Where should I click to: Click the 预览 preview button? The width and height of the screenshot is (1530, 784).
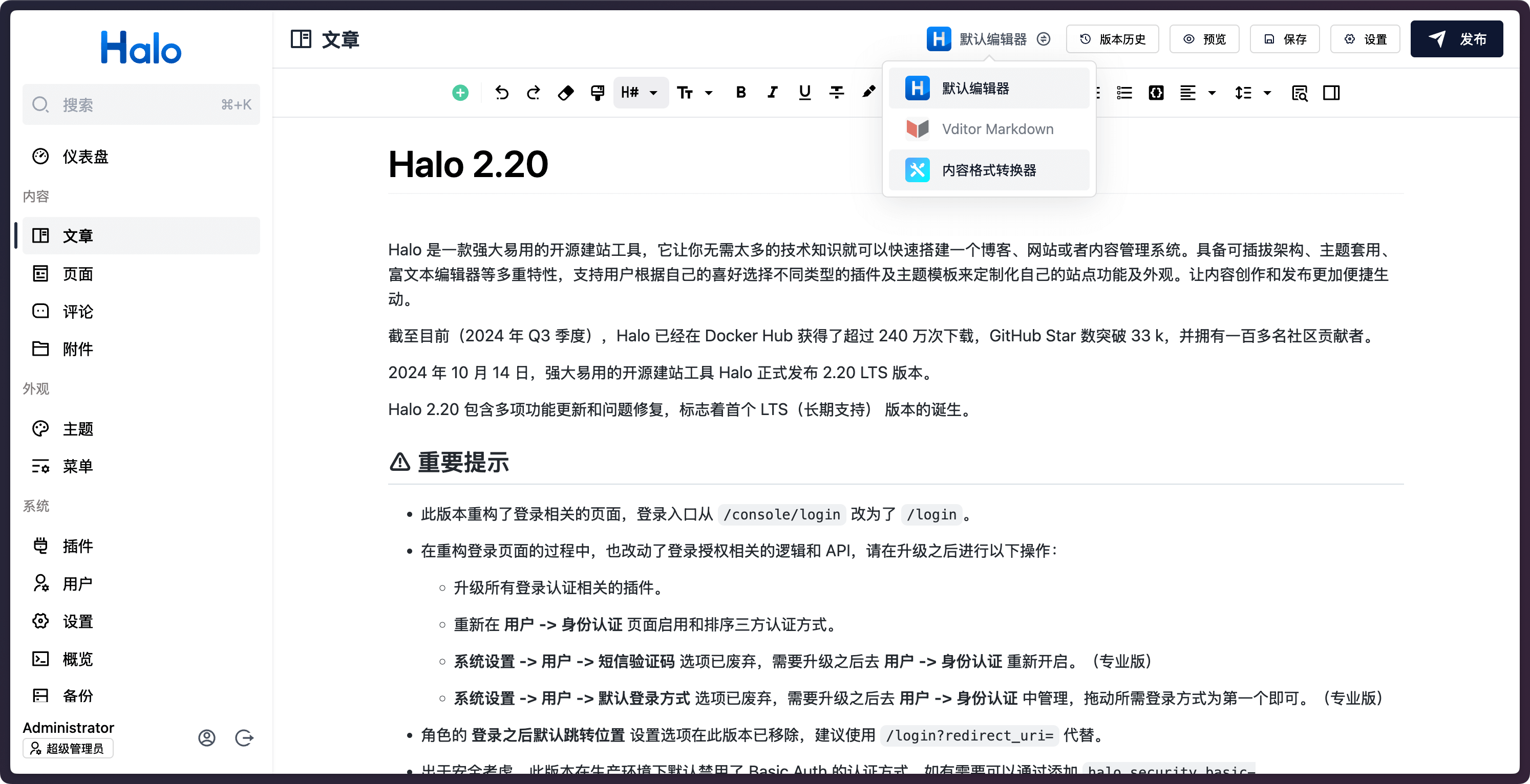(x=1204, y=39)
